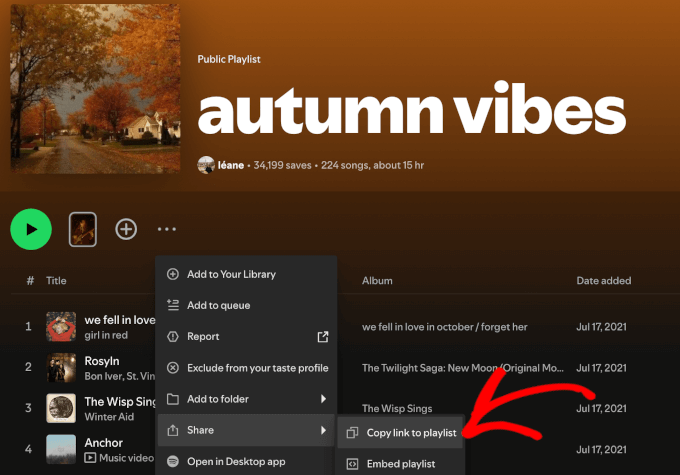Viewport: 680px width, 475px height.
Task: Click the Rosyln track album art
Action: point(61,367)
